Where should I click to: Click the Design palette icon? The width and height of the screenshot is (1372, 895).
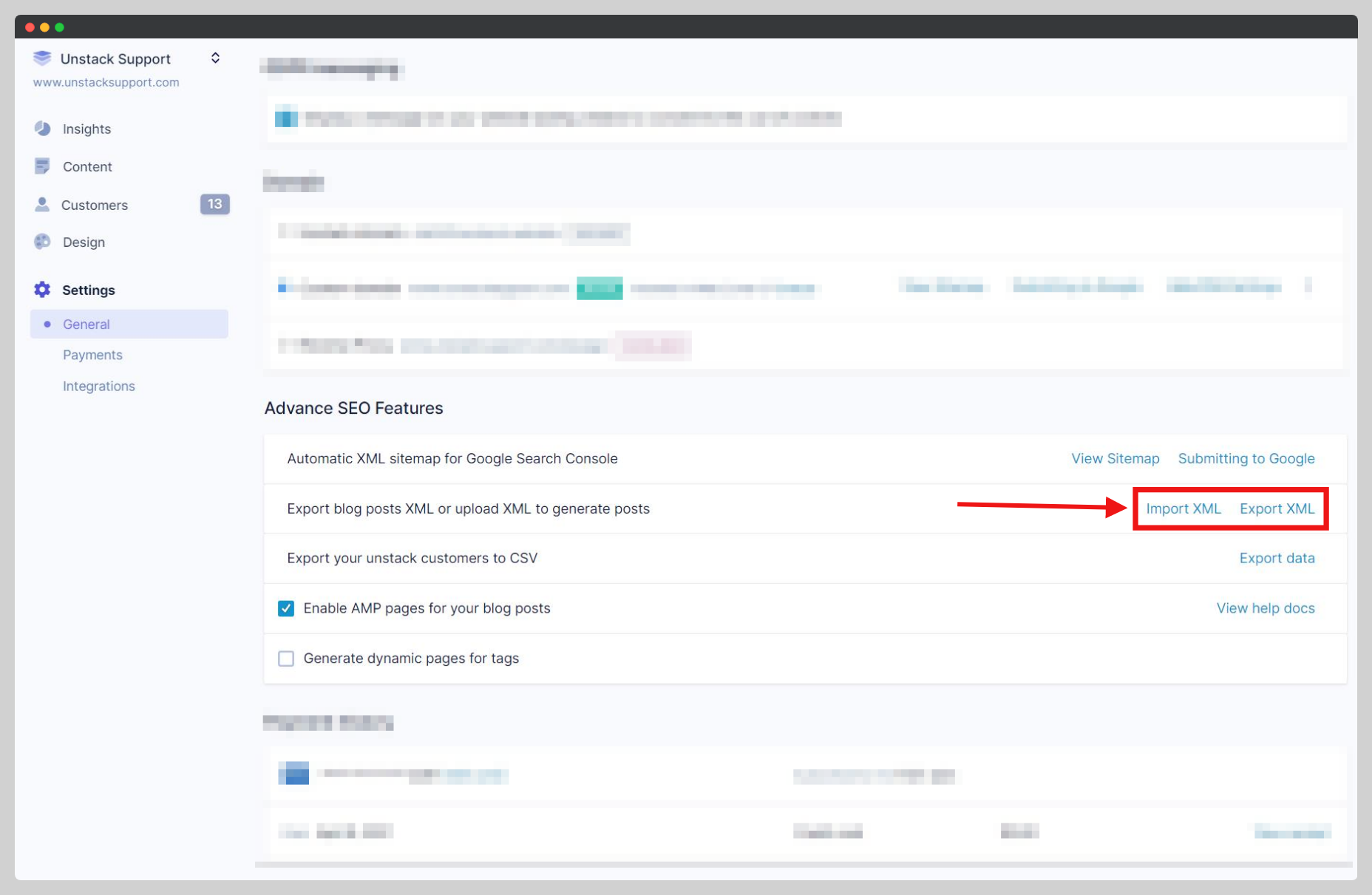click(42, 242)
